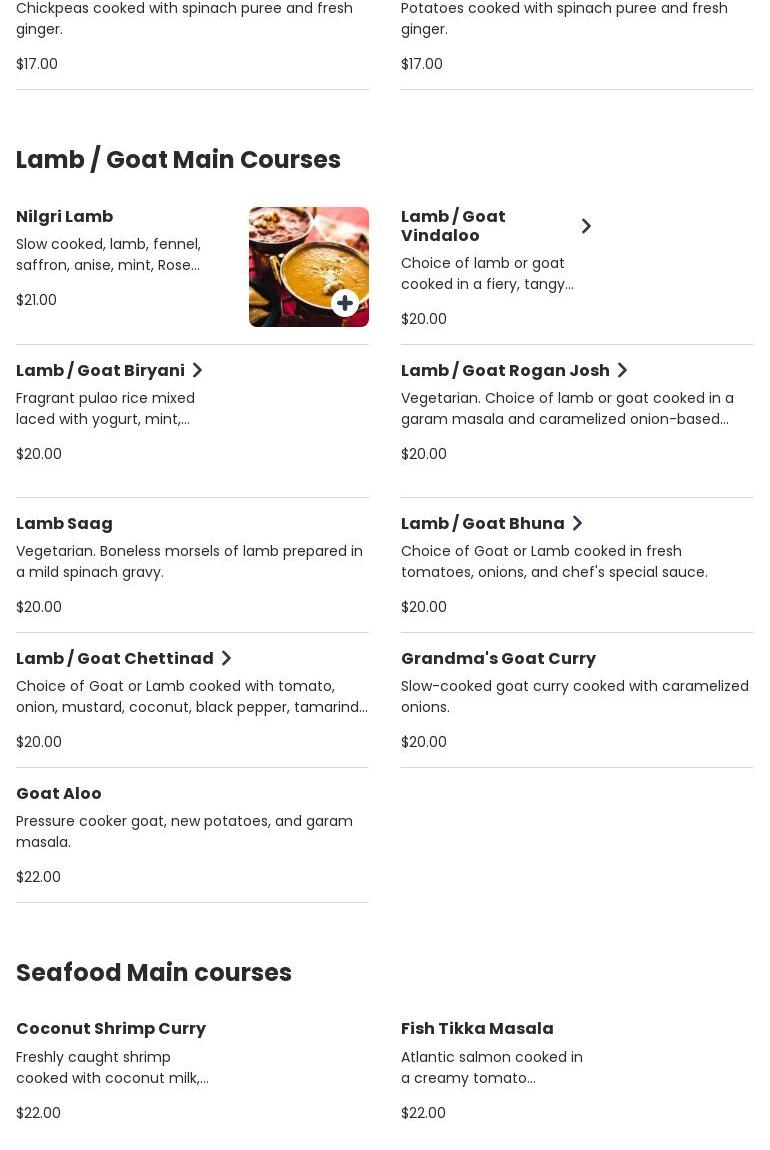Open the Nilgri Lamb dish photo
Image resolution: width=770 pixels, height=1150 pixels.
pos(309,267)
